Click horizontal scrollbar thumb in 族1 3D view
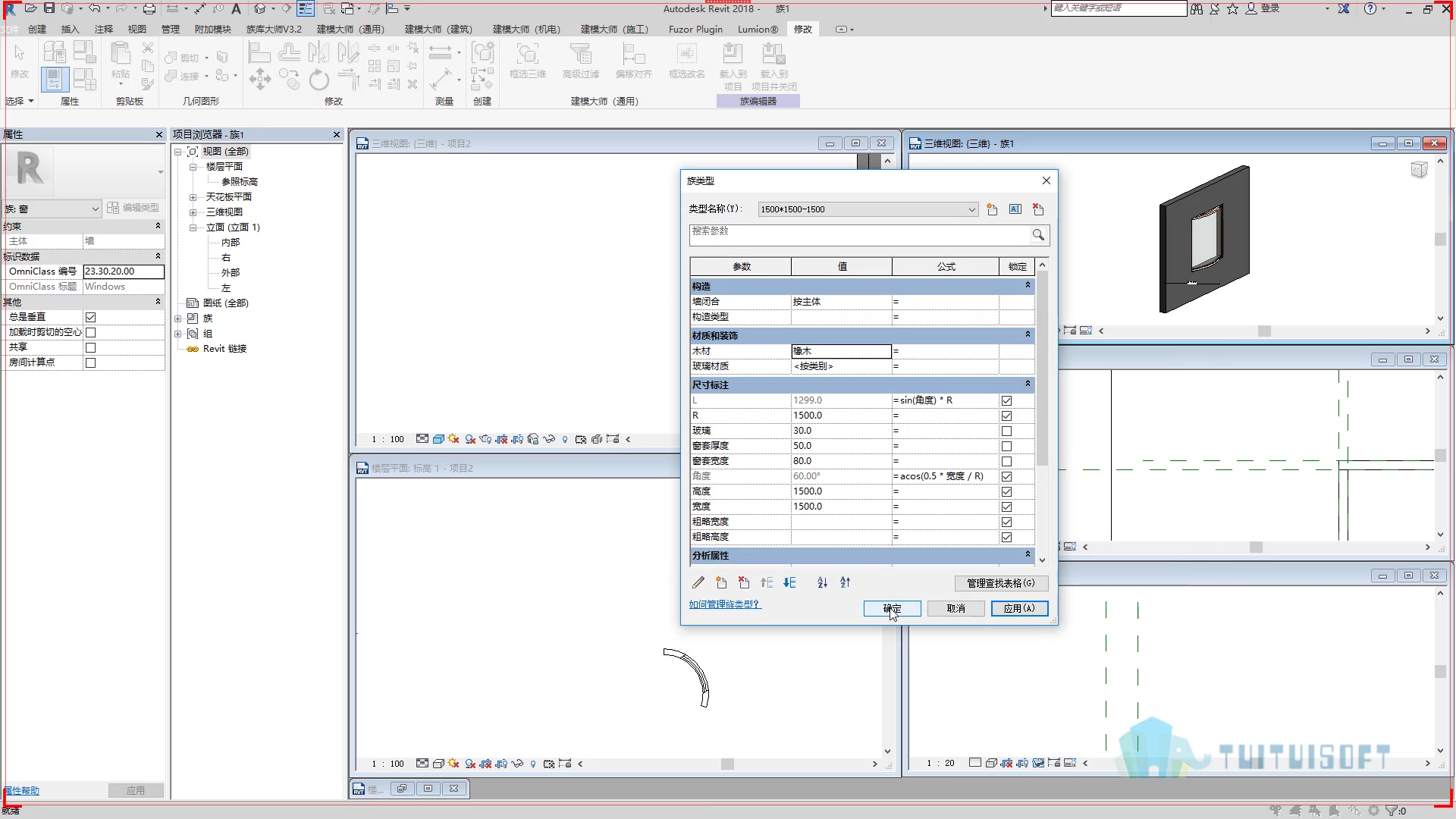The width and height of the screenshot is (1456, 819). (1264, 331)
